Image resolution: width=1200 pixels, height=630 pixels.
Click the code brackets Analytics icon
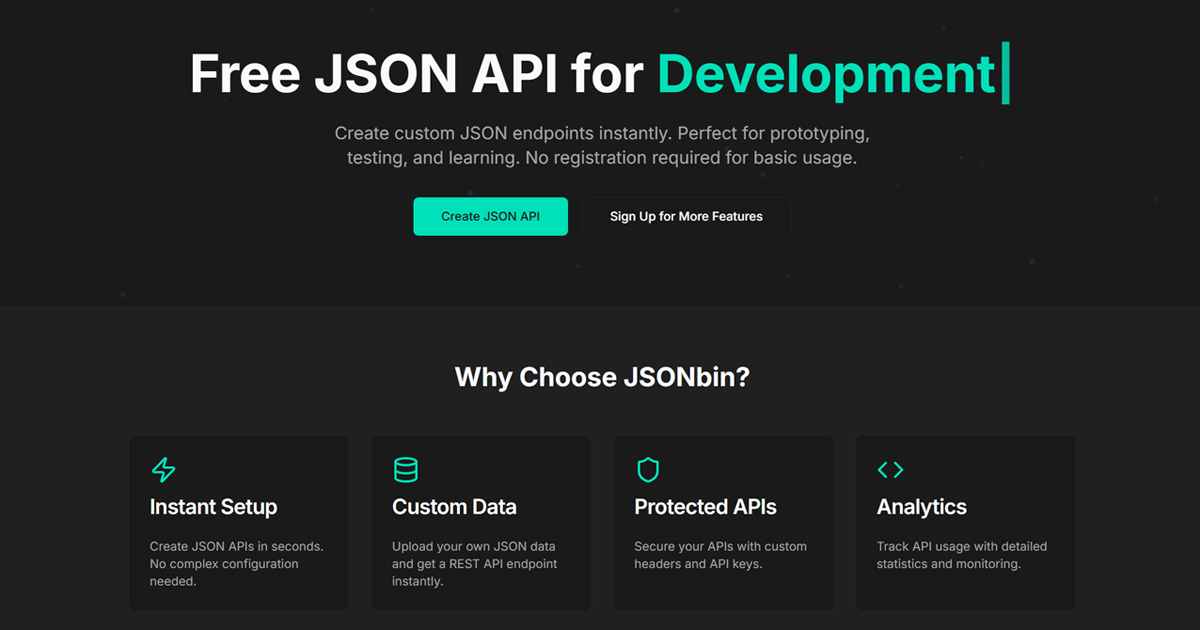[x=890, y=470]
